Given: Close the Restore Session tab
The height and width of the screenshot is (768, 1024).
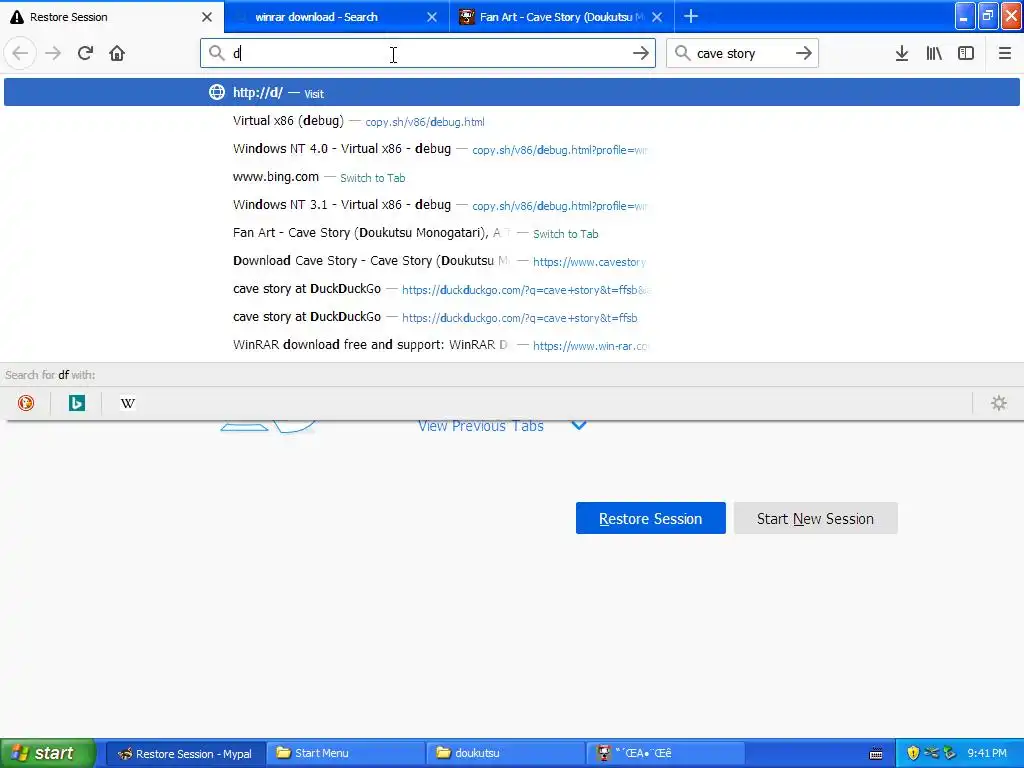Looking at the screenshot, I should pyautogui.click(x=207, y=17).
